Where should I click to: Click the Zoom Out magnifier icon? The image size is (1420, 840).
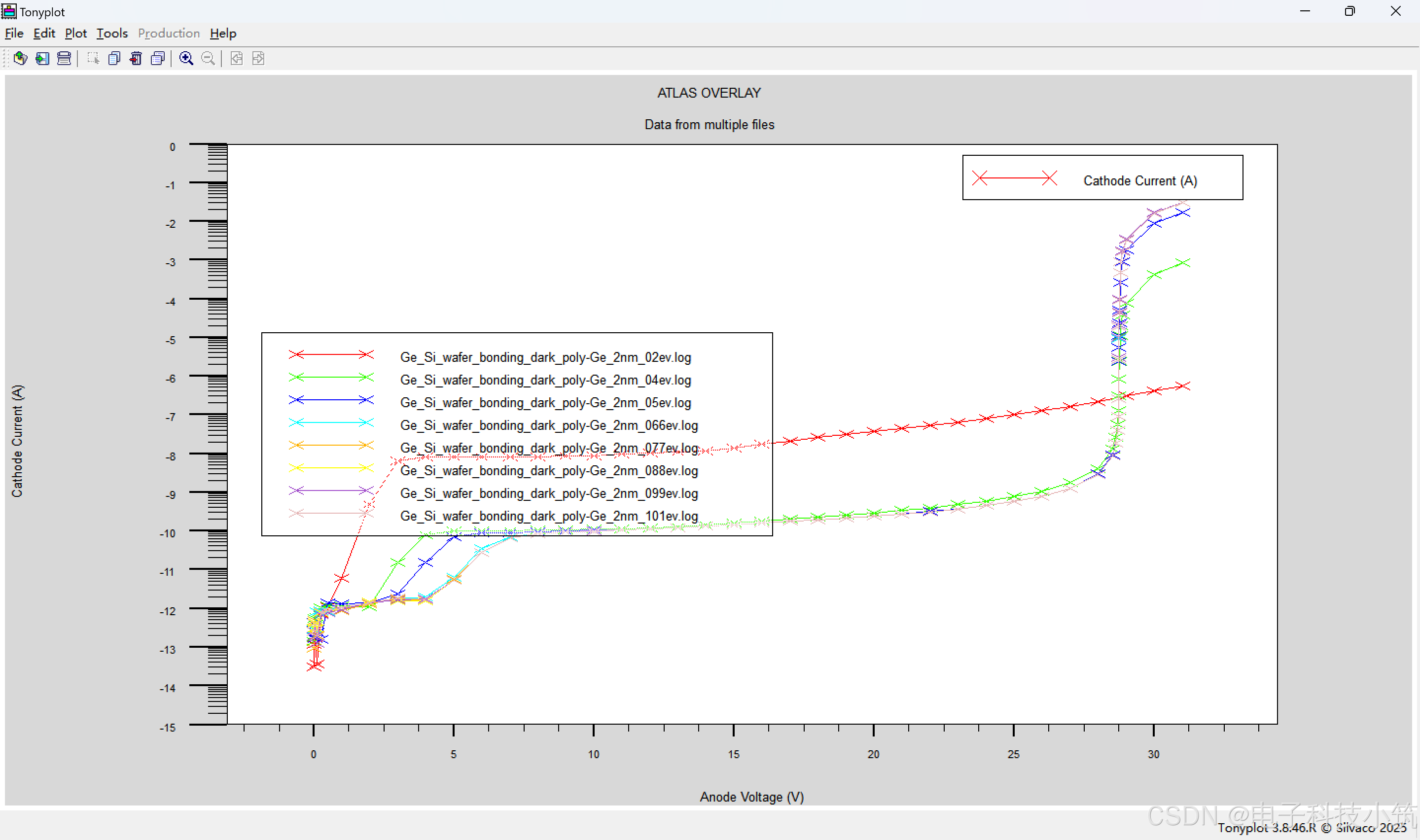coord(208,58)
